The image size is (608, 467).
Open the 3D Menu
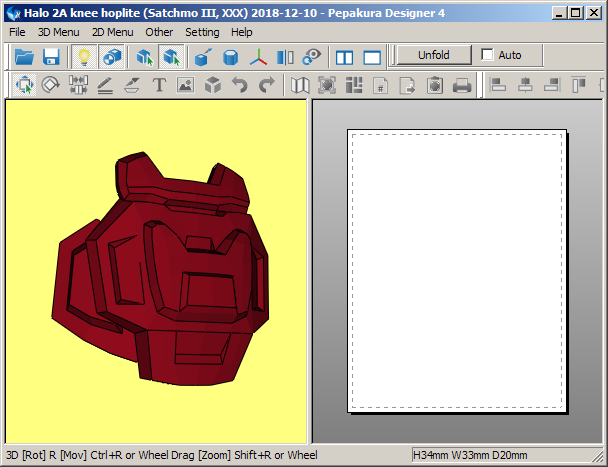tap(58, 32)
